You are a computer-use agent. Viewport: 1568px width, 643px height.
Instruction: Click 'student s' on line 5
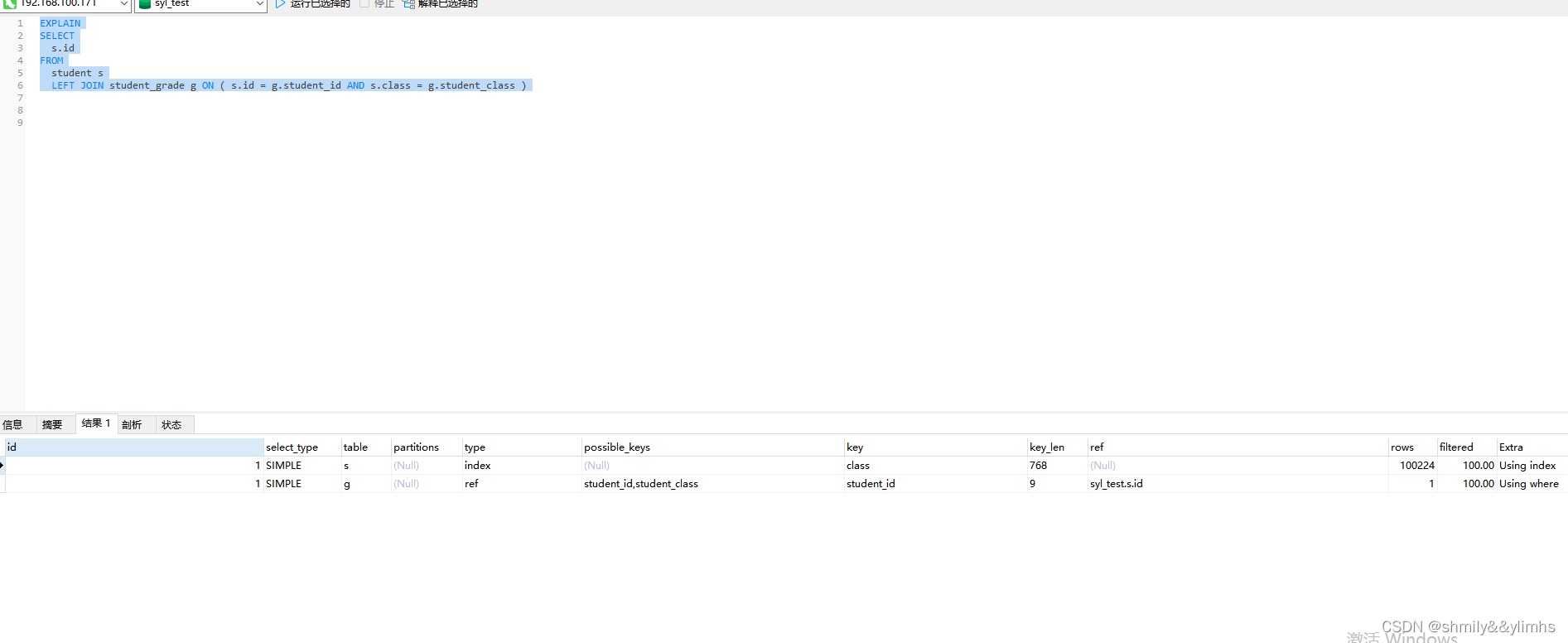click(x=78, y=73)
